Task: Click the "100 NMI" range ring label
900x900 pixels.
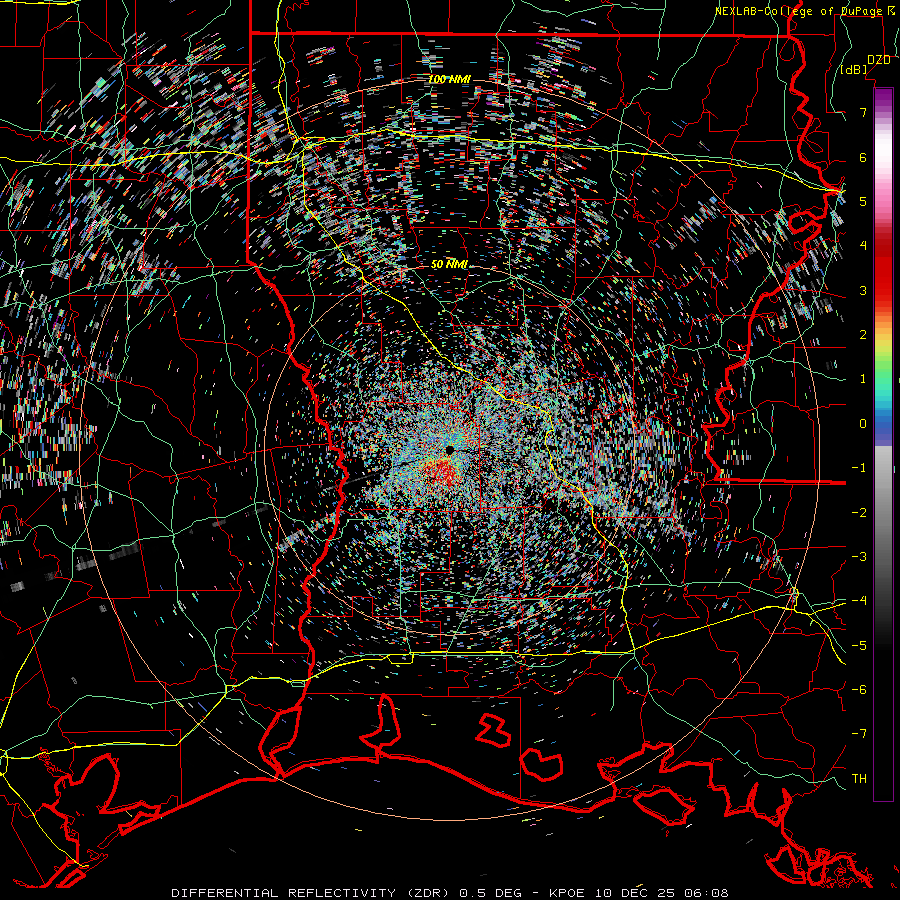Action: [449, 79]
